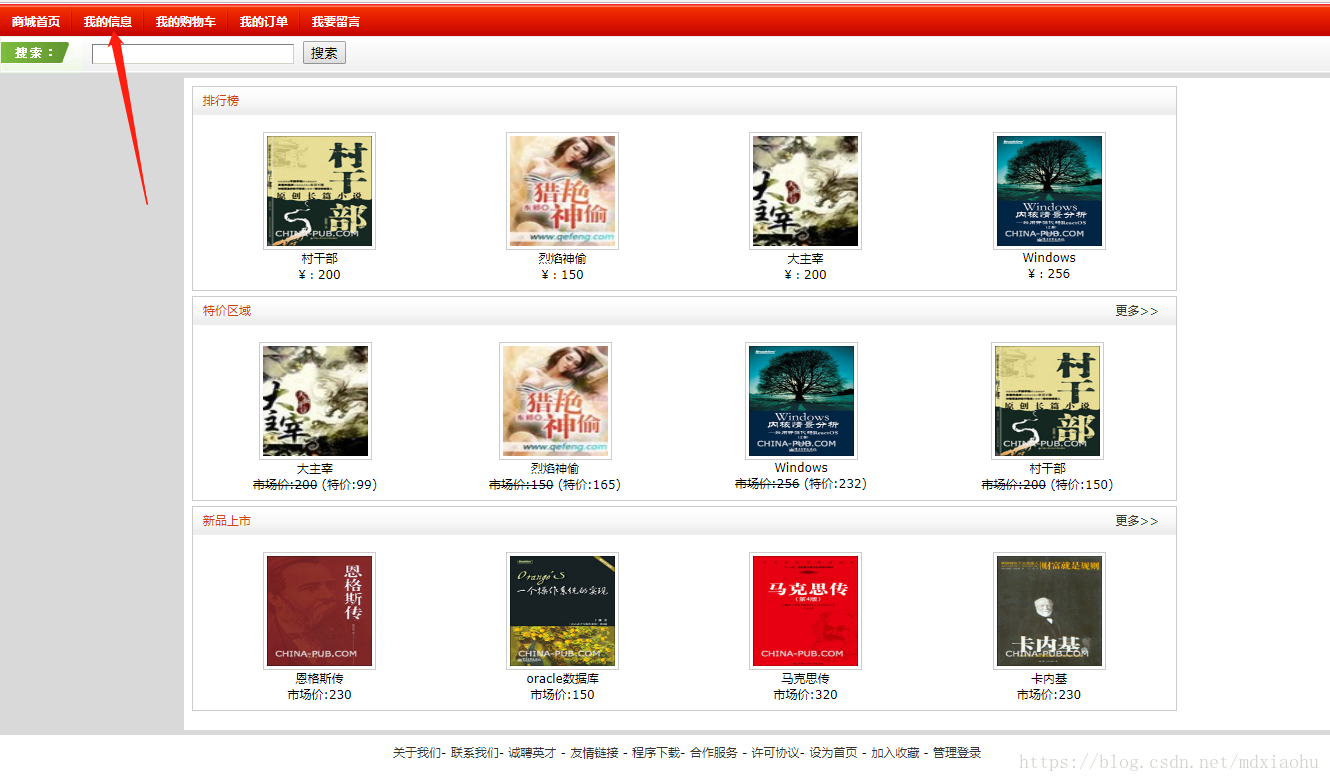Click 联系我们 footer link

point(474,753)
